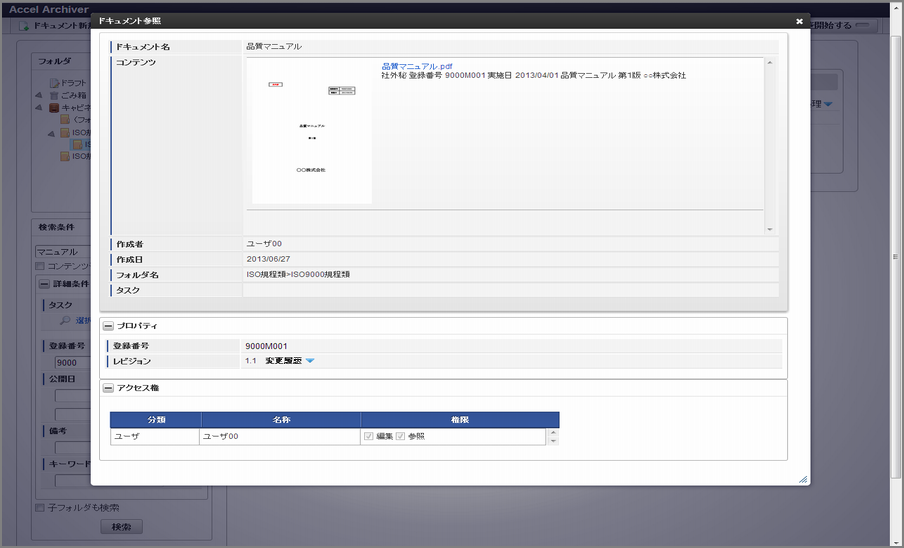Toggle the コンテンツ checkbox in search panel

click(x=40, y=266)
